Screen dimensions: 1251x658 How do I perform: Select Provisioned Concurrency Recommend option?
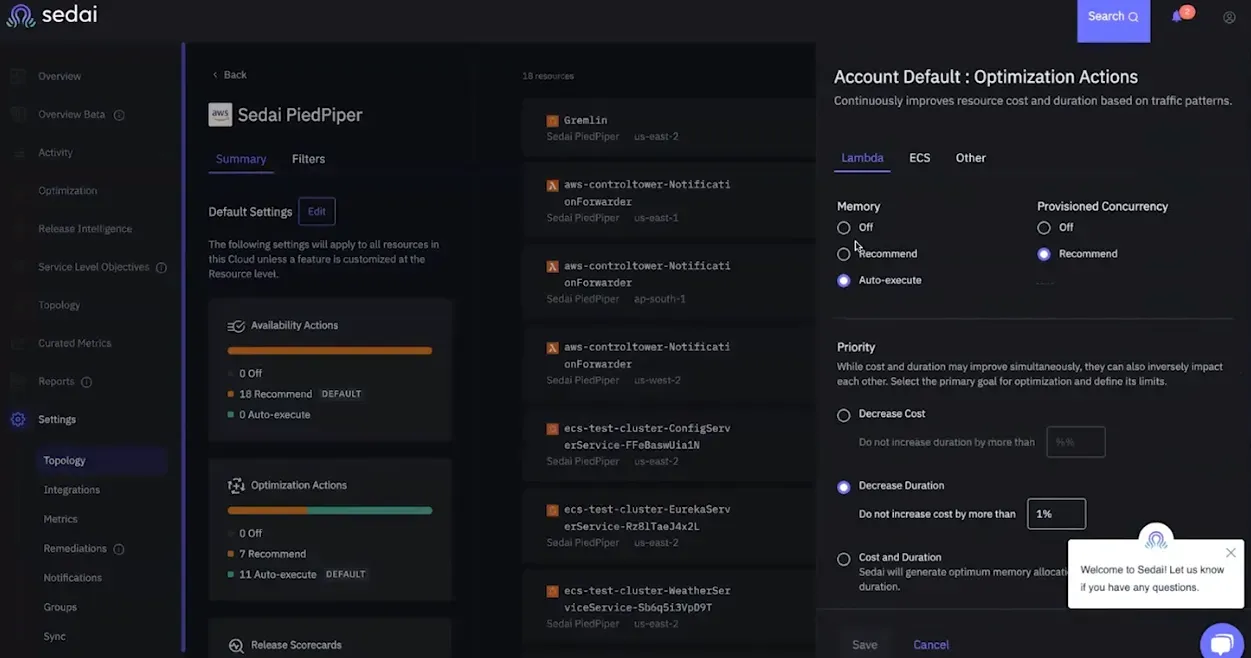click(1044, 254)
